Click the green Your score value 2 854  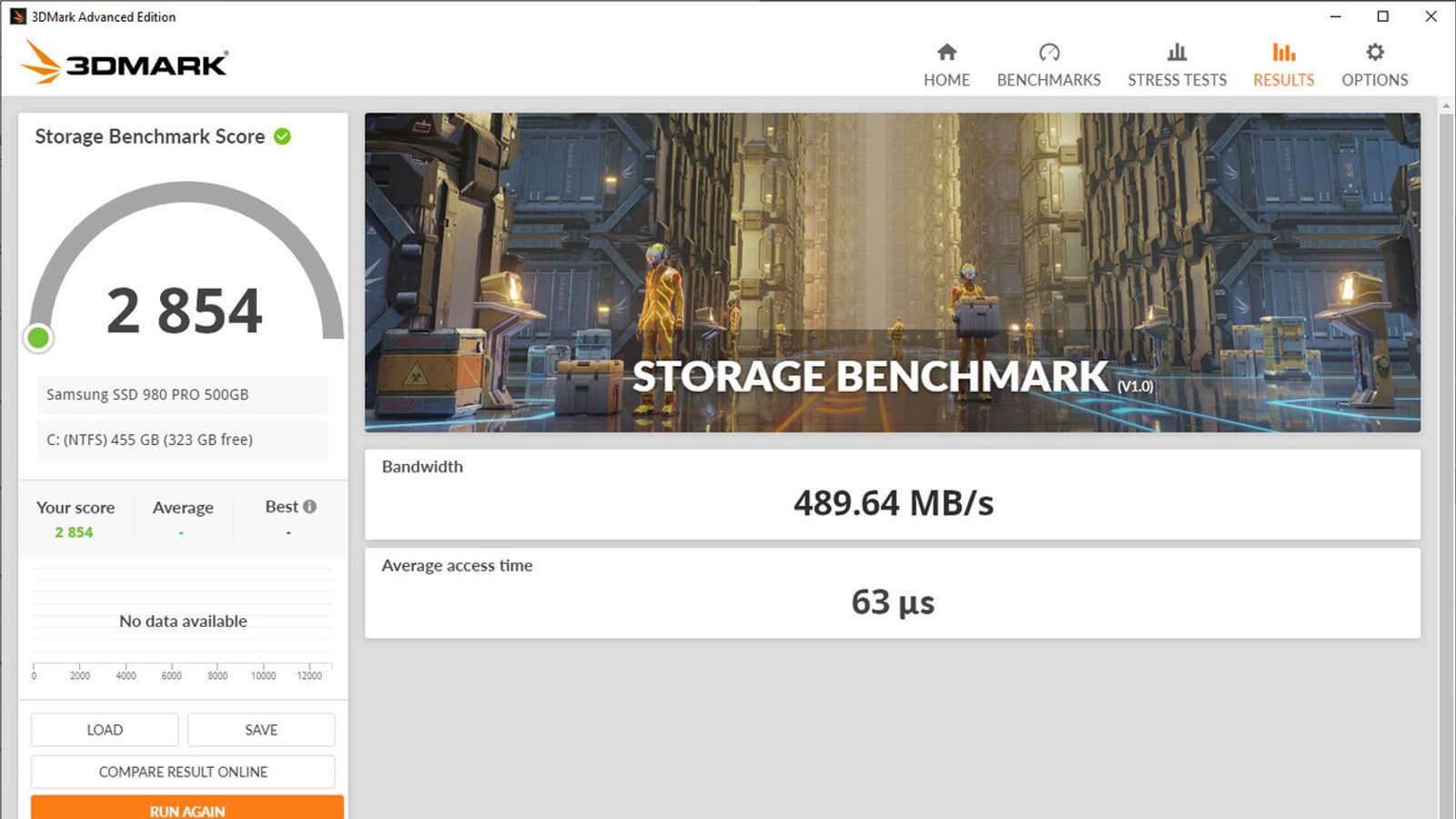click(x=74, y=532)
